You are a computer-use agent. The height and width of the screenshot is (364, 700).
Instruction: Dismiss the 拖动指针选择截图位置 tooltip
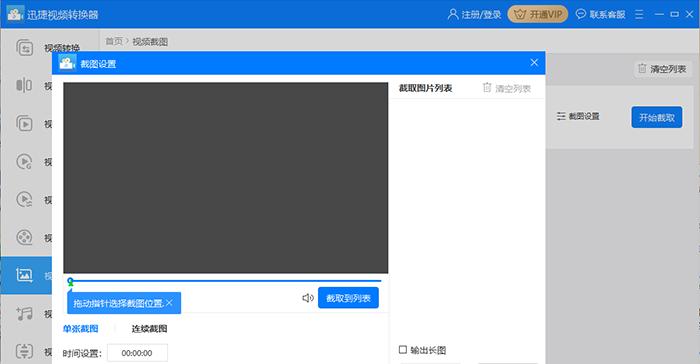coord(169,303)
